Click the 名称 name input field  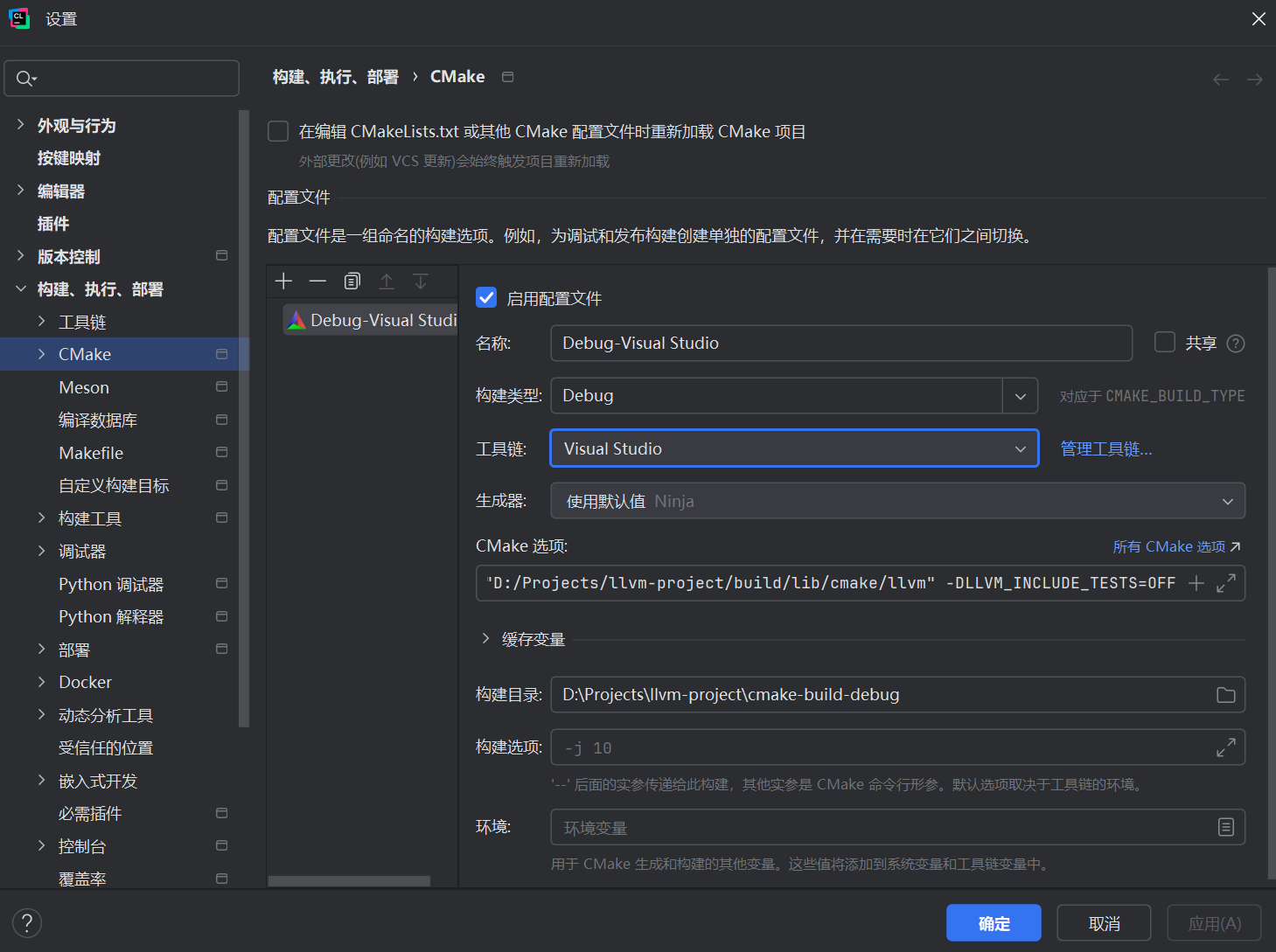tap(841, 344)
